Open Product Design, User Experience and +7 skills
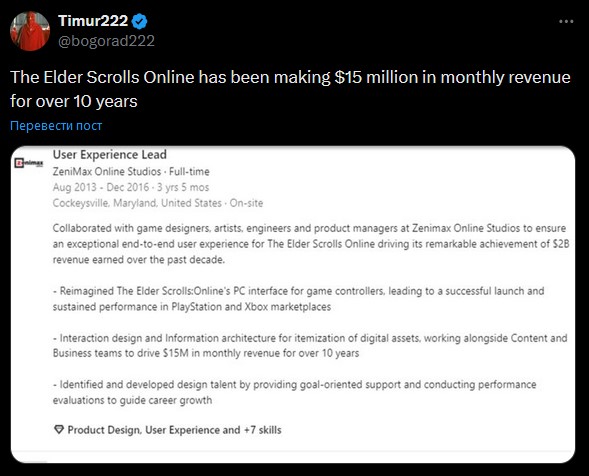Image resolution: width=589 pixels, height=476 pixels. pyautogui.click(x=174, y=430)
